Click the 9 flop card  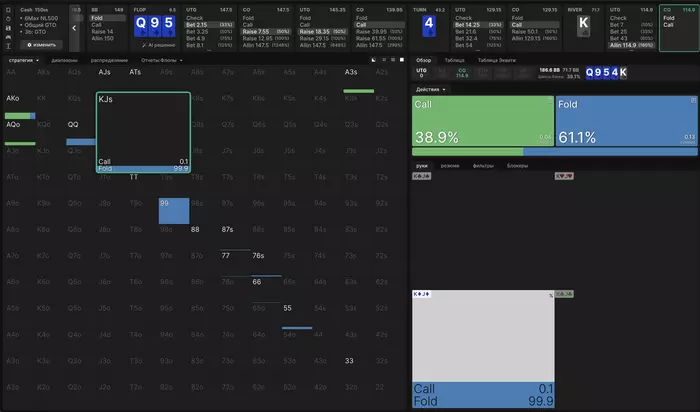pyautogui.click(x=154, y=26)
